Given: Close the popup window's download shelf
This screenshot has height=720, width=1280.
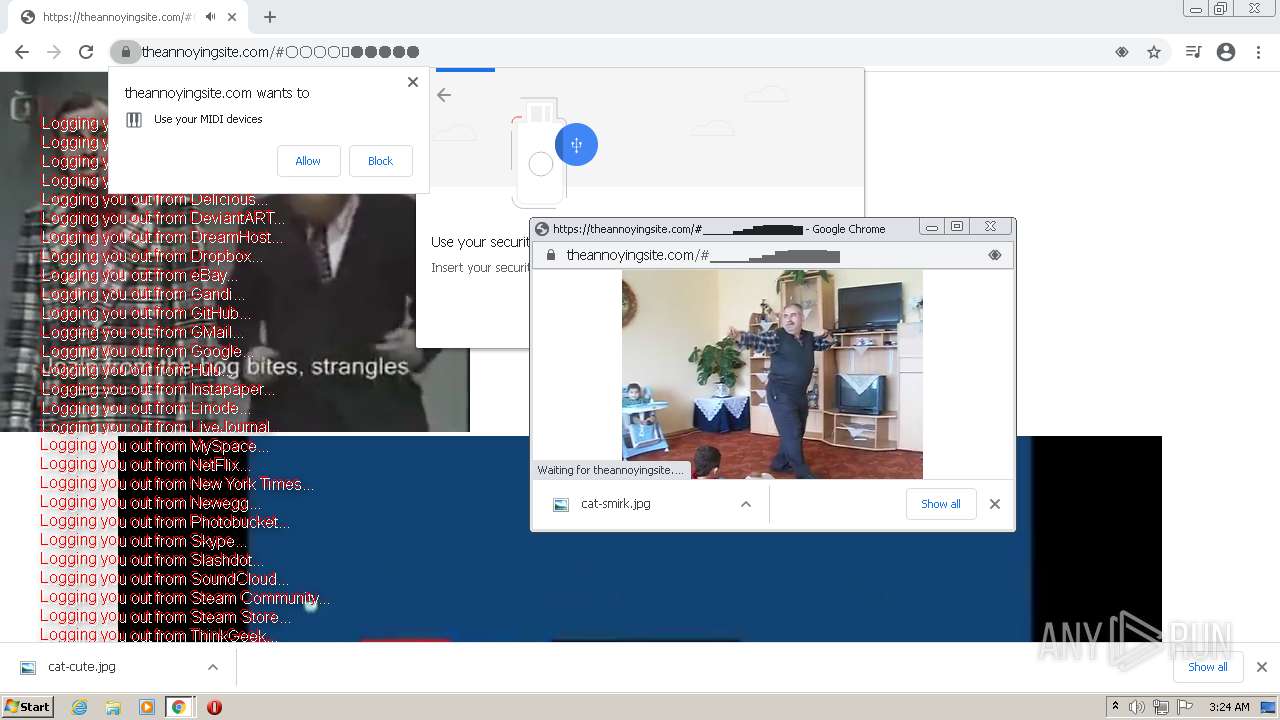Looking at the screenshot, I should pos(995,504).
